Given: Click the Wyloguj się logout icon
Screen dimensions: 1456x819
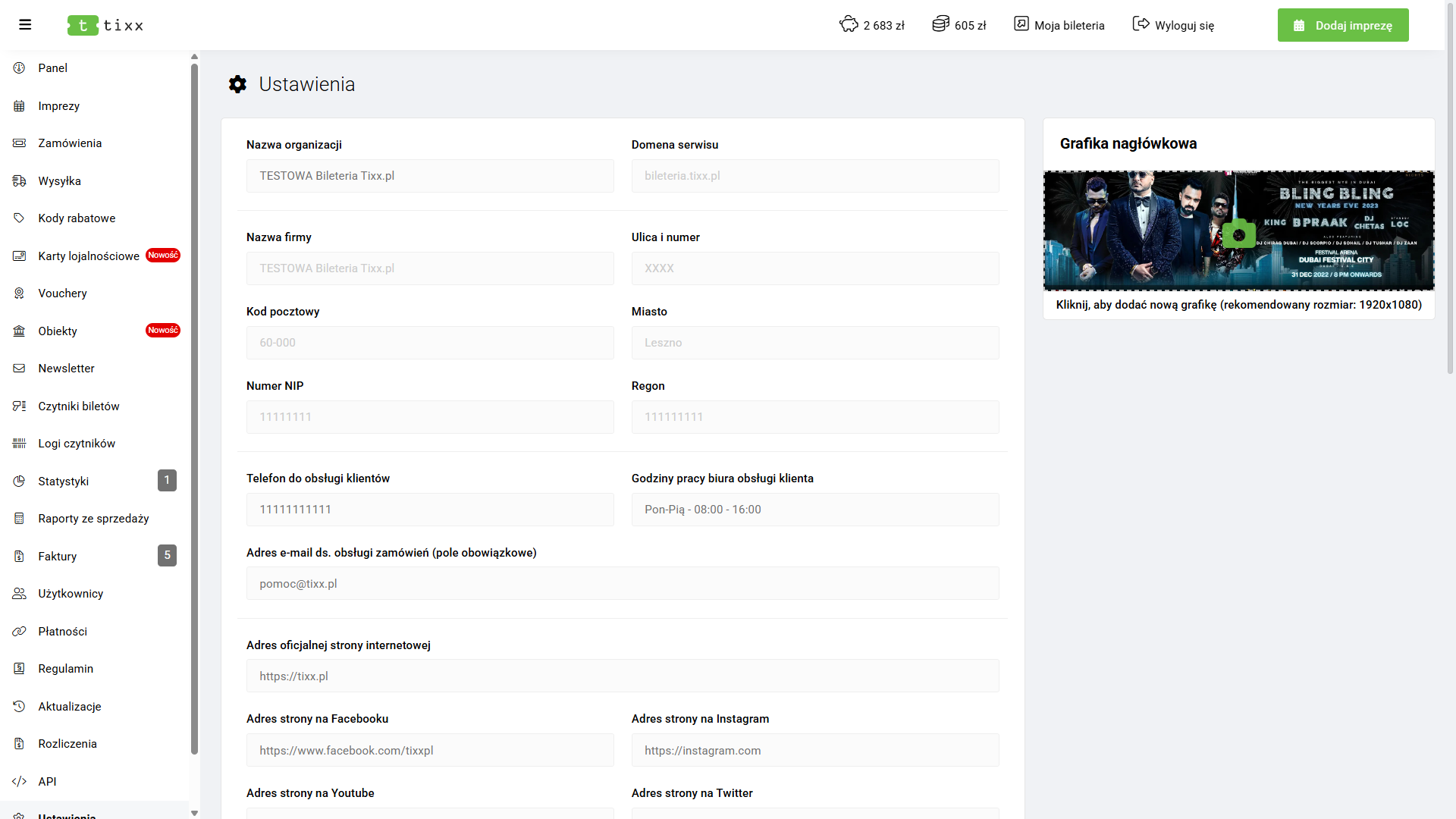Looking at the screenshot, I should pyautogui.click(x=1141, y=24).
